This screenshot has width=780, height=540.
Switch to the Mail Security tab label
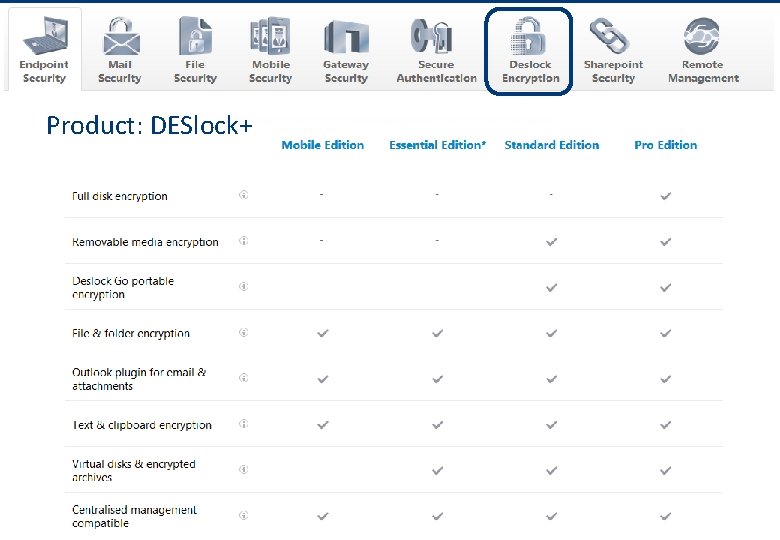click(119, 71)
